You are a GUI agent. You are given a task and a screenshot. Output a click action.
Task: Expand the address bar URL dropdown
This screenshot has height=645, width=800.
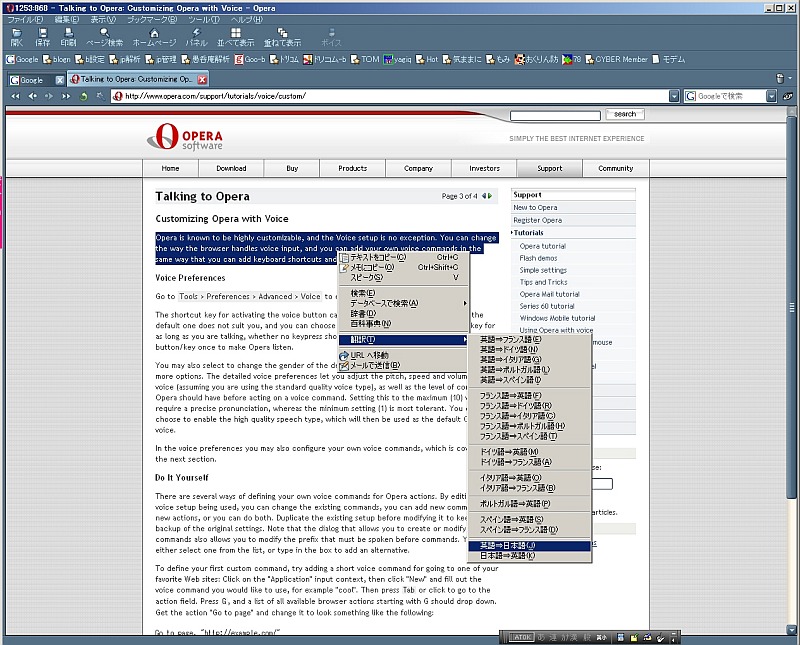click(x=674, y=96)
